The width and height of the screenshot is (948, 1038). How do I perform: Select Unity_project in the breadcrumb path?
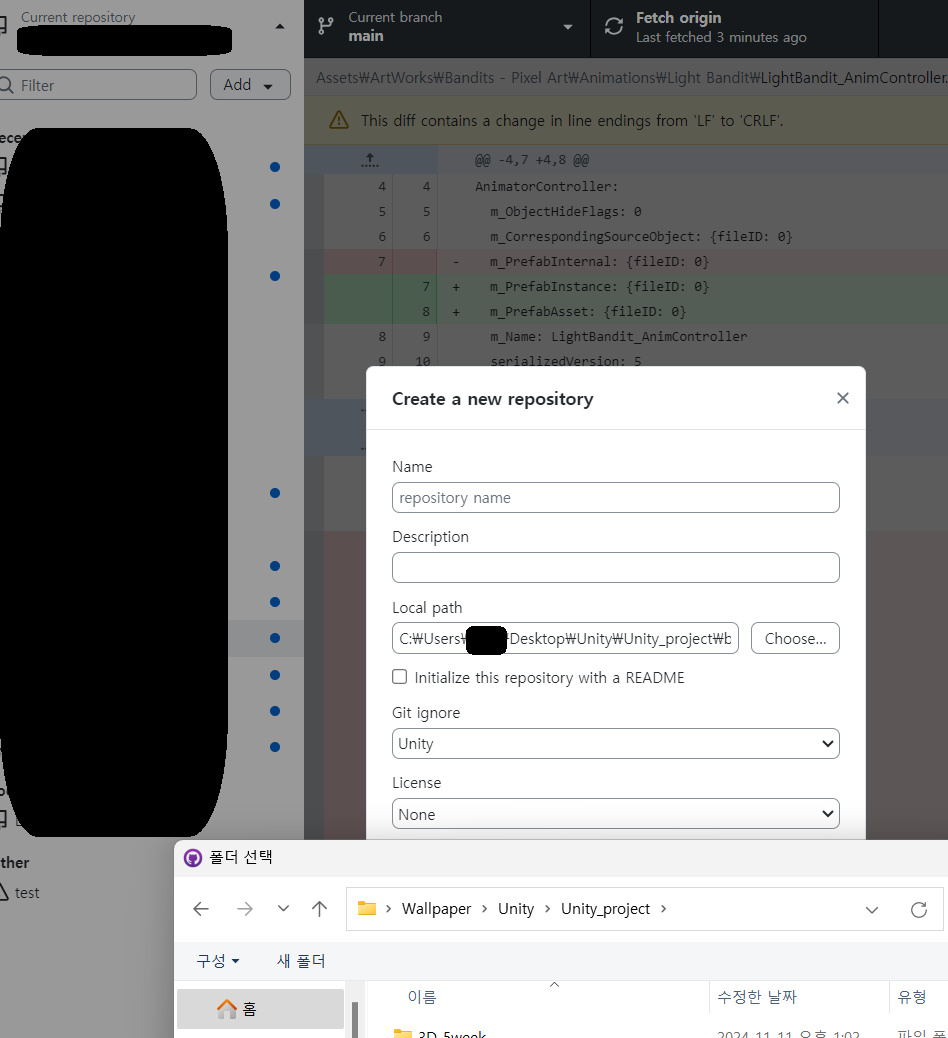click(x=605, y=909)
